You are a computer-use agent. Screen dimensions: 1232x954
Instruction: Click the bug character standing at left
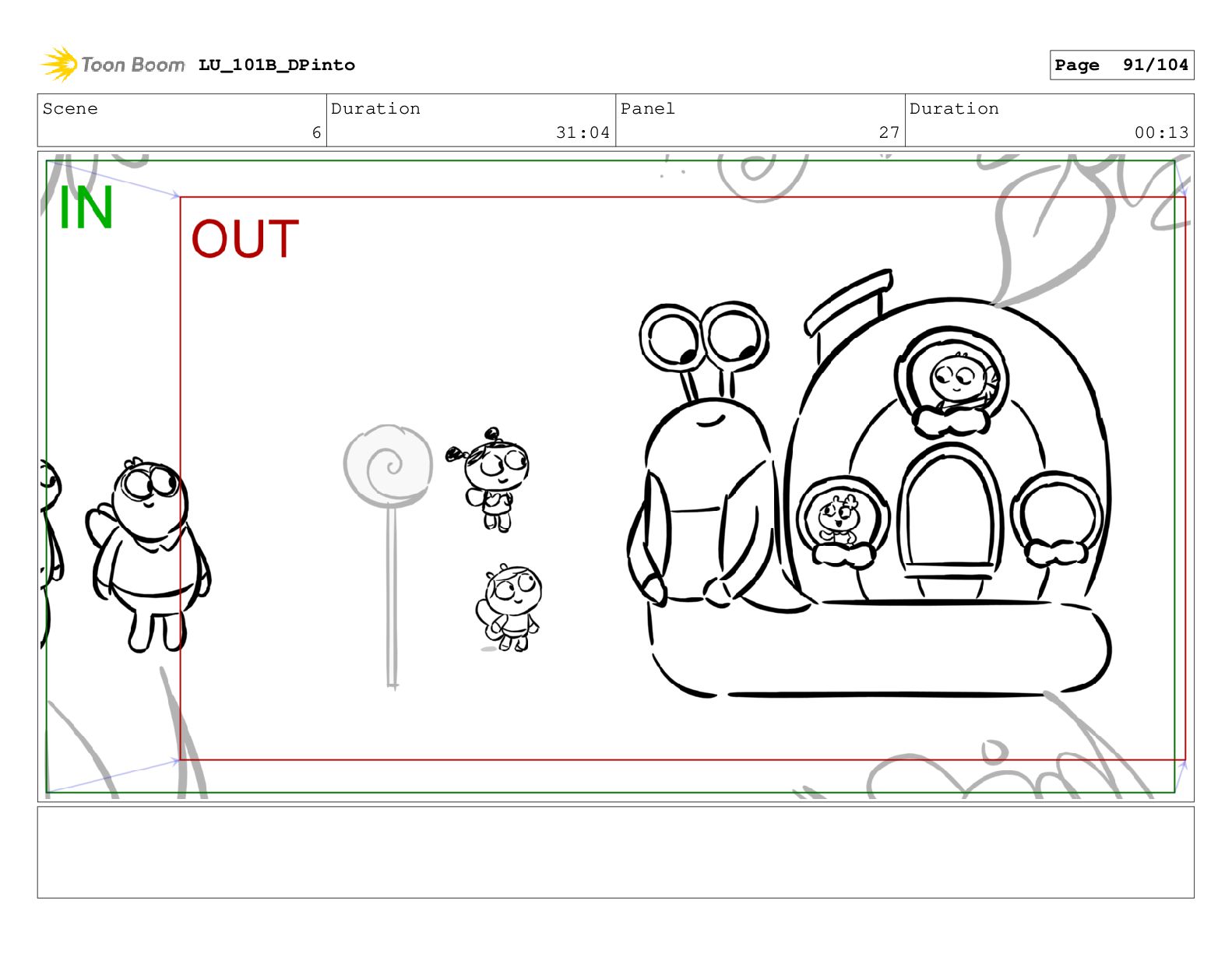[x=150, y=554]
